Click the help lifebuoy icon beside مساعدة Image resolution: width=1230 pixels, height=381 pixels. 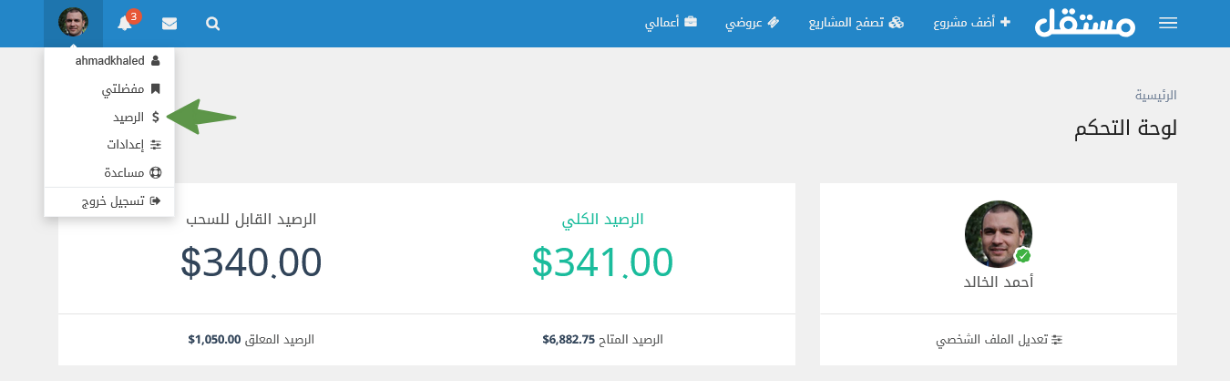pos(155,173)
